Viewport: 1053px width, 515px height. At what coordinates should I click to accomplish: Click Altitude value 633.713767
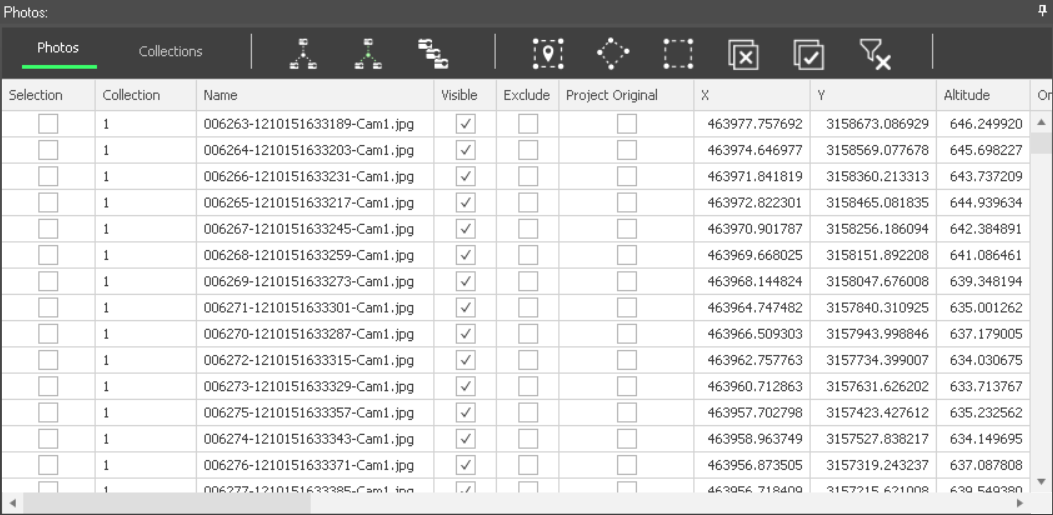[986, 387]
